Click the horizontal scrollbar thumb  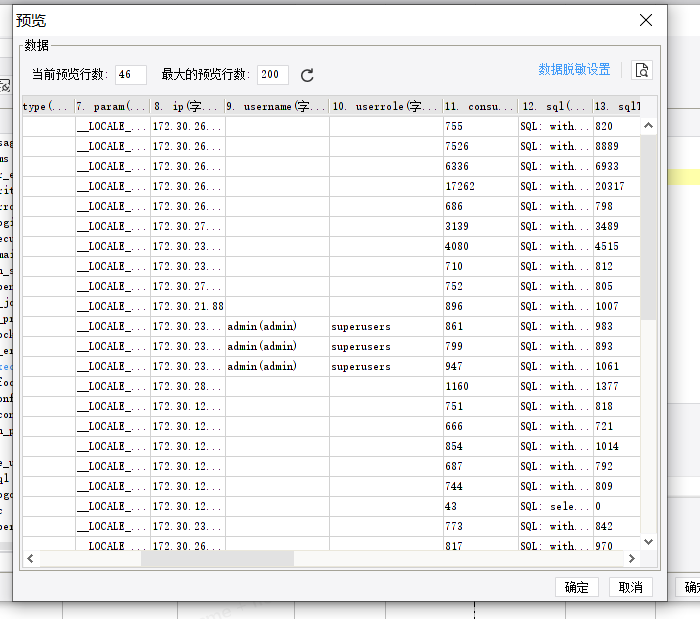[x=217, y=558]
